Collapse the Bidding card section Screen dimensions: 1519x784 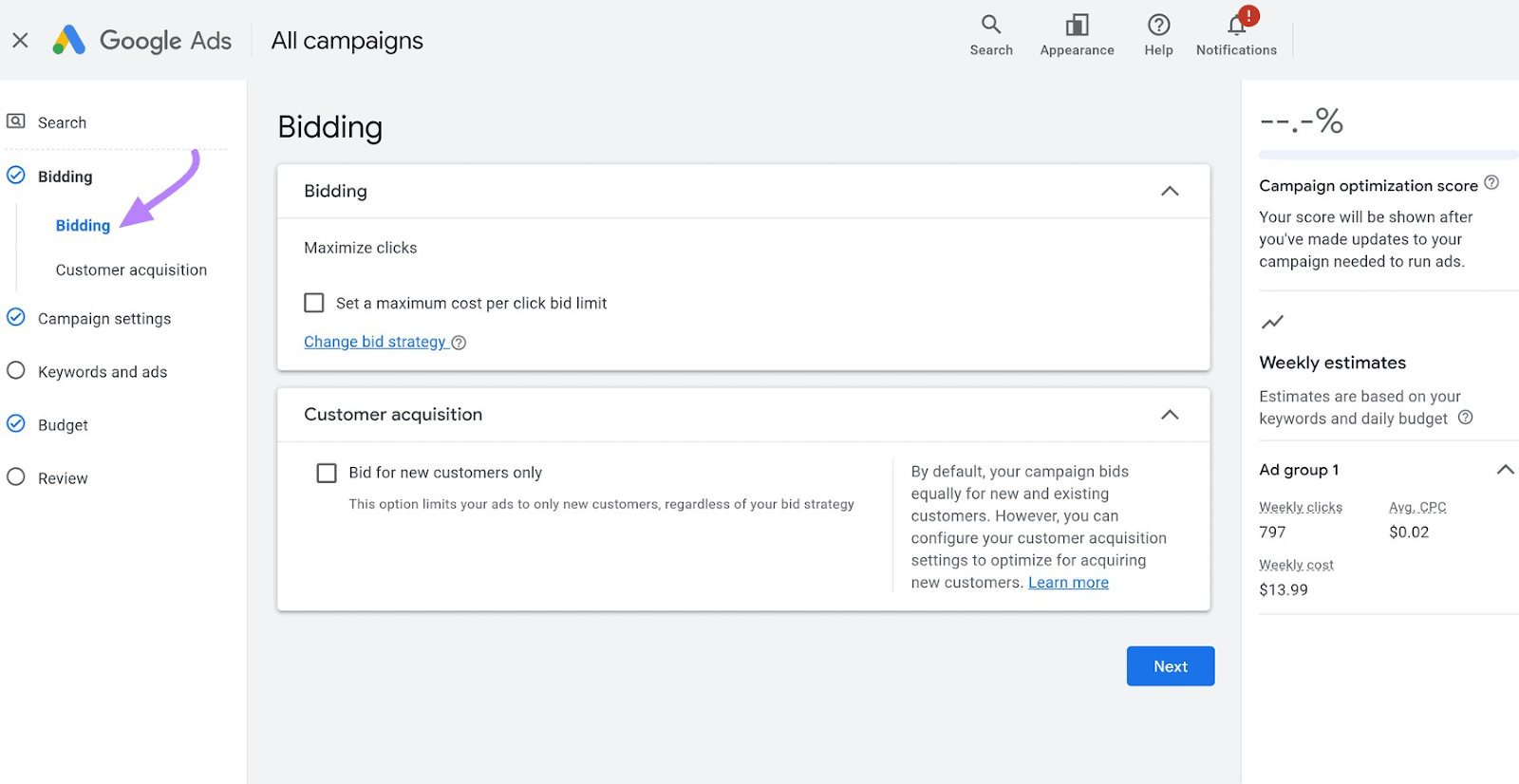1170,192
